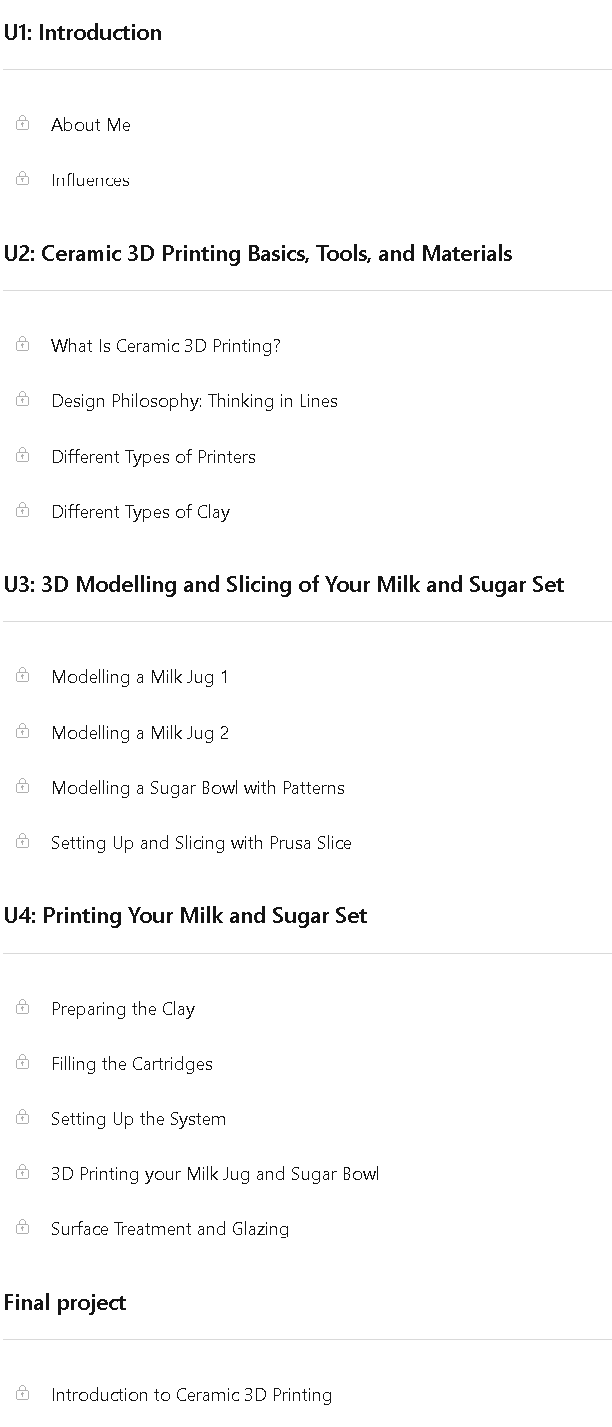Click lock icon beside Introduction to Ceramic 3D Printing
612x1427 pixels.
click(x=22, y=1393)
